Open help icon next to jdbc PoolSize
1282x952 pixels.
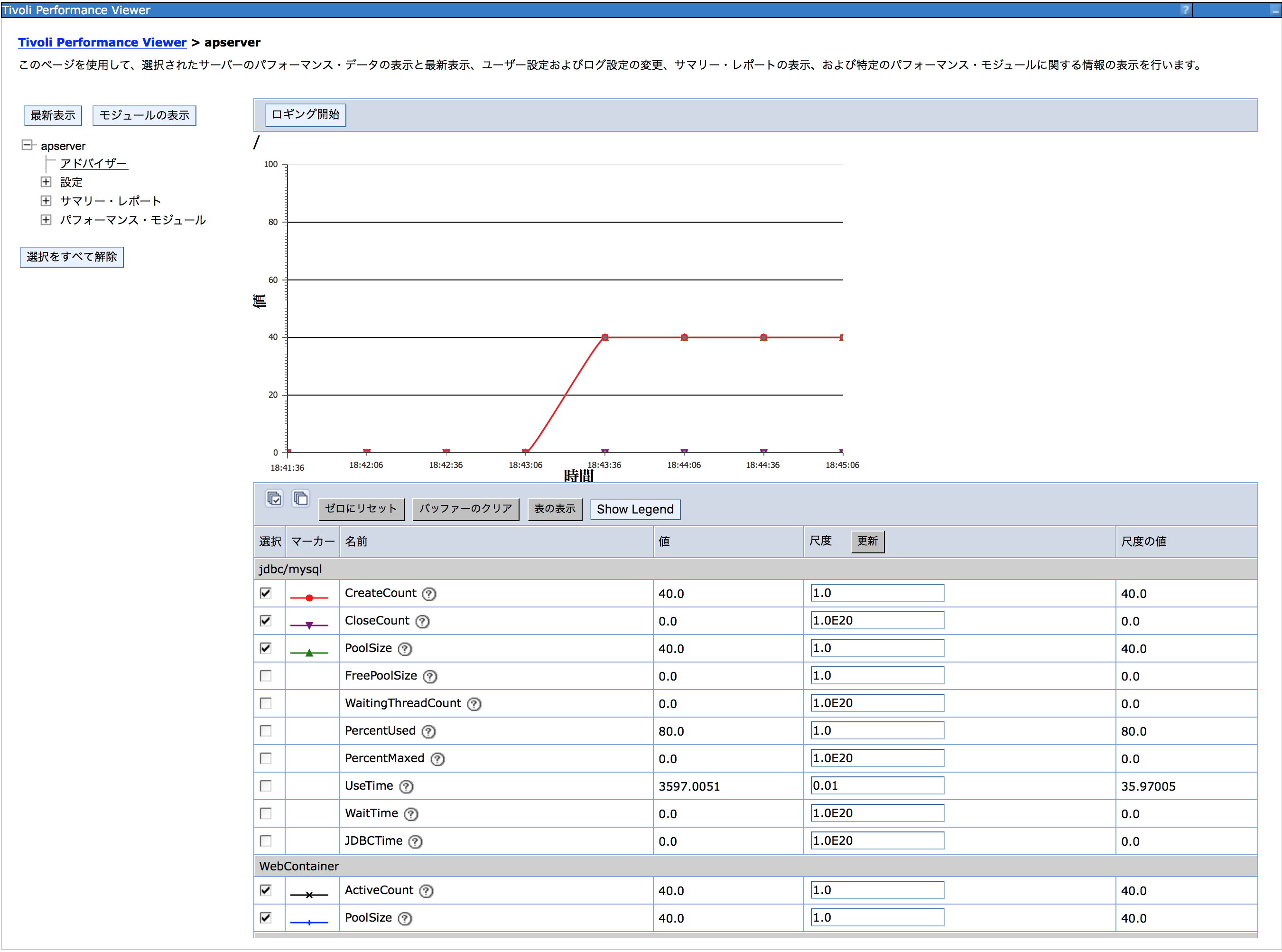click(405, 649)
